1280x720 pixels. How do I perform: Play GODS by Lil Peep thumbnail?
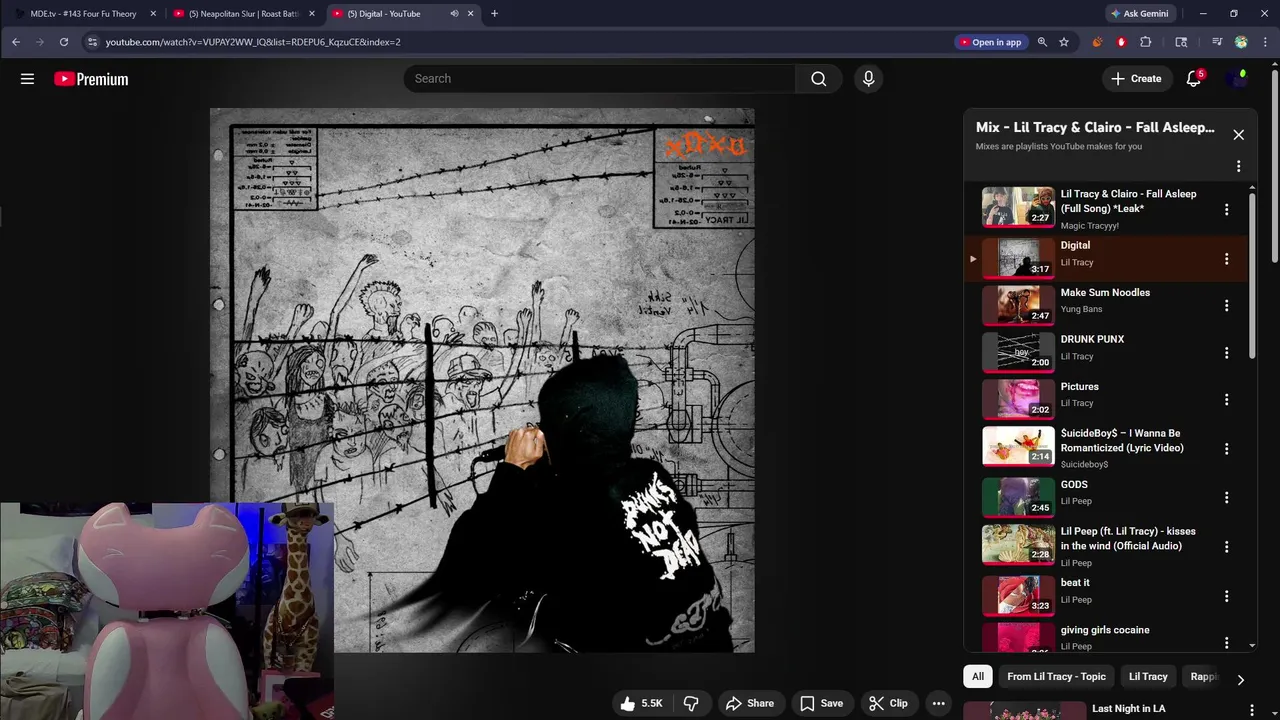(1018, 497)
